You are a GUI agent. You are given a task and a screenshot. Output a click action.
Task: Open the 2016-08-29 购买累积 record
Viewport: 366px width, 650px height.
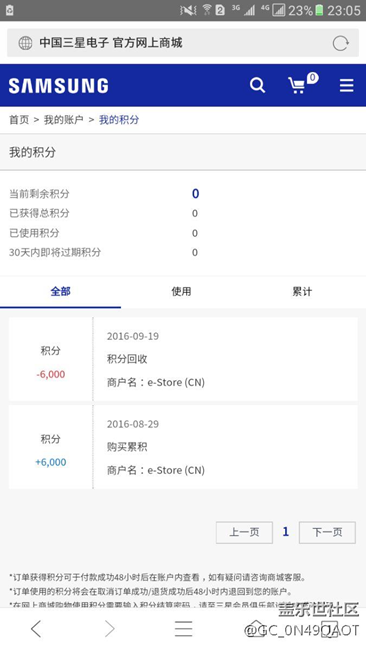183,447
